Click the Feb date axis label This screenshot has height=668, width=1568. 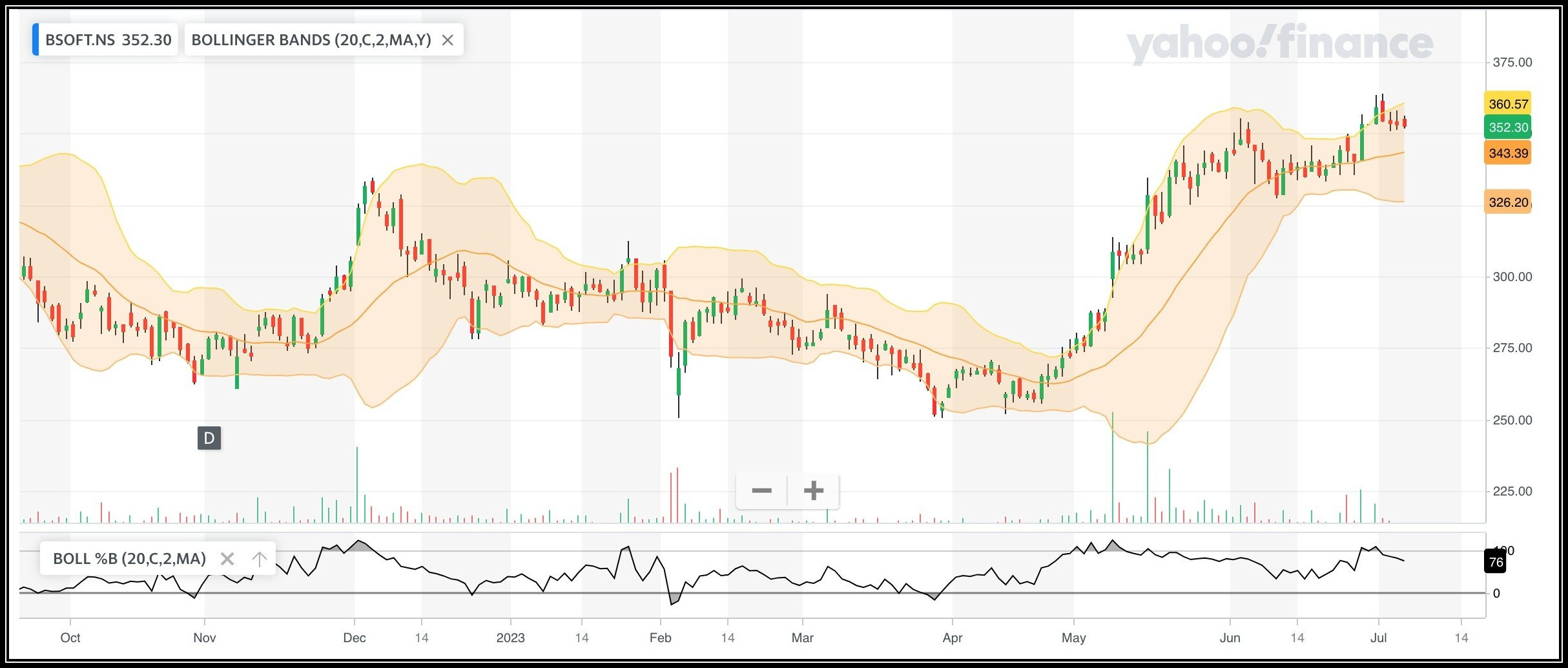(x=660, y=638)
